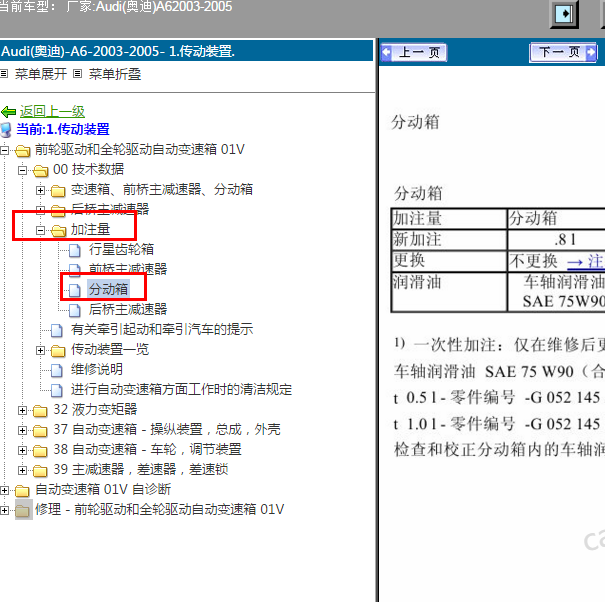Viewport: 605px width, 602px height.
Task: Select the 分动箱 tree item
Action: point(108,289)
